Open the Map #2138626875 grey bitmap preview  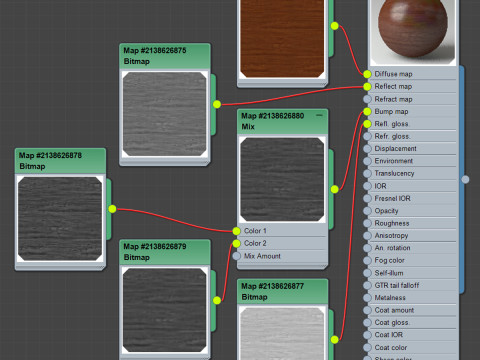tap(165, 114)
